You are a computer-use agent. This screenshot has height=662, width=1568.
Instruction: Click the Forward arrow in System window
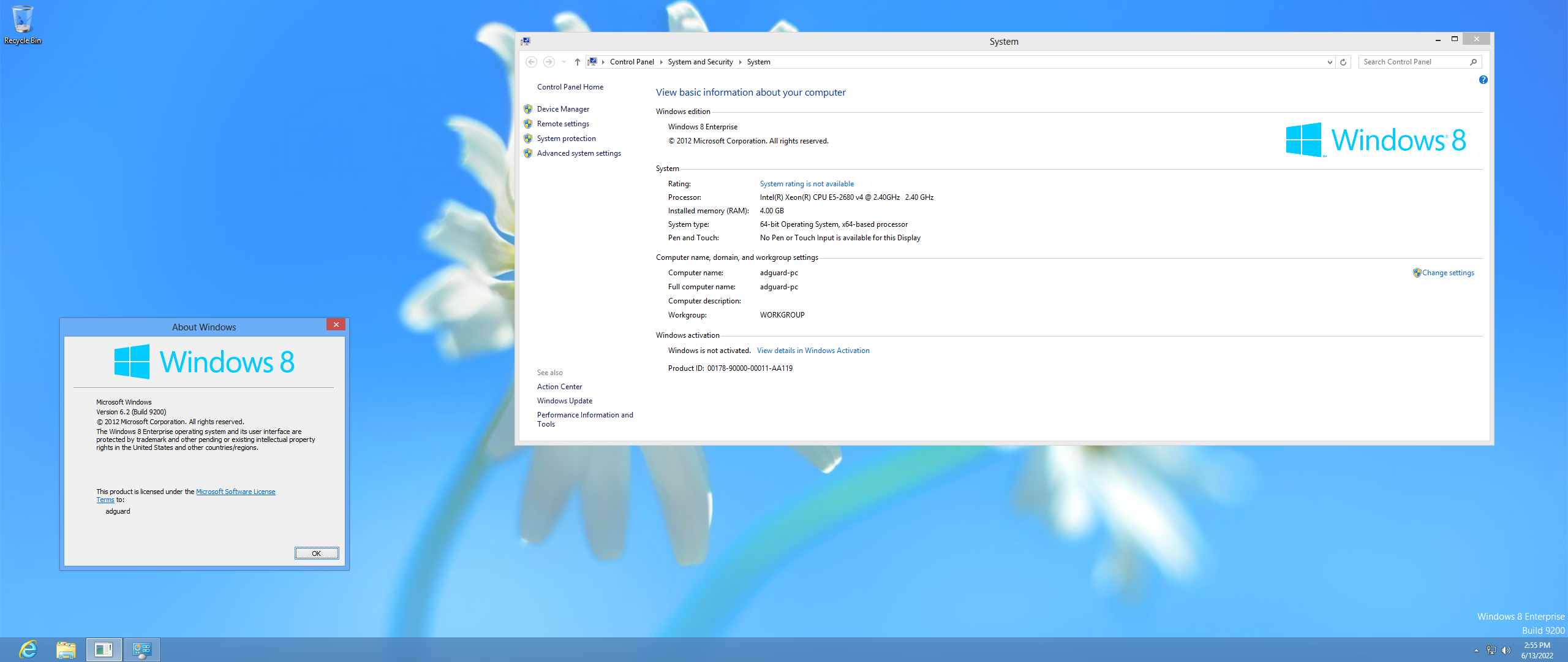click(x=549, y=62)
